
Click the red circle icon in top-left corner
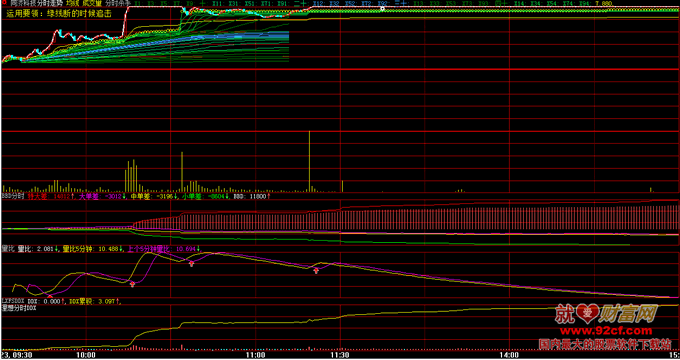(4, 3)
